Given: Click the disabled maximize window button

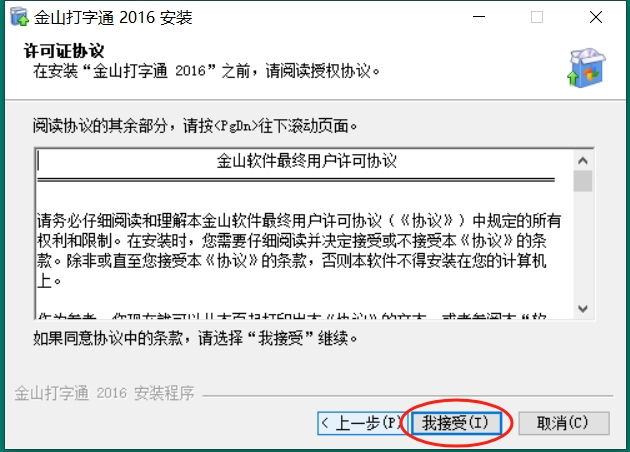Looking at the screenshot, I should (x=537, y=17).
